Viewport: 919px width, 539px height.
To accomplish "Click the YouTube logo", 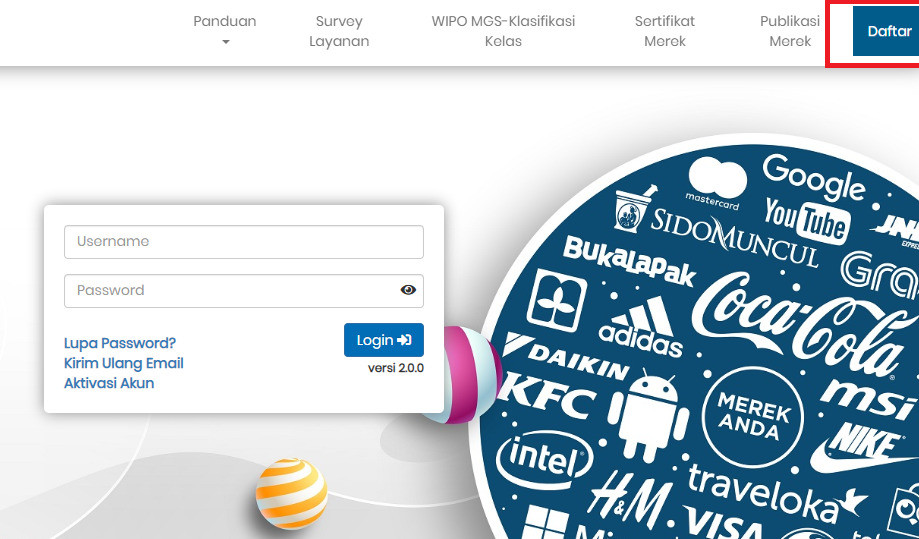I will (807, 220).
